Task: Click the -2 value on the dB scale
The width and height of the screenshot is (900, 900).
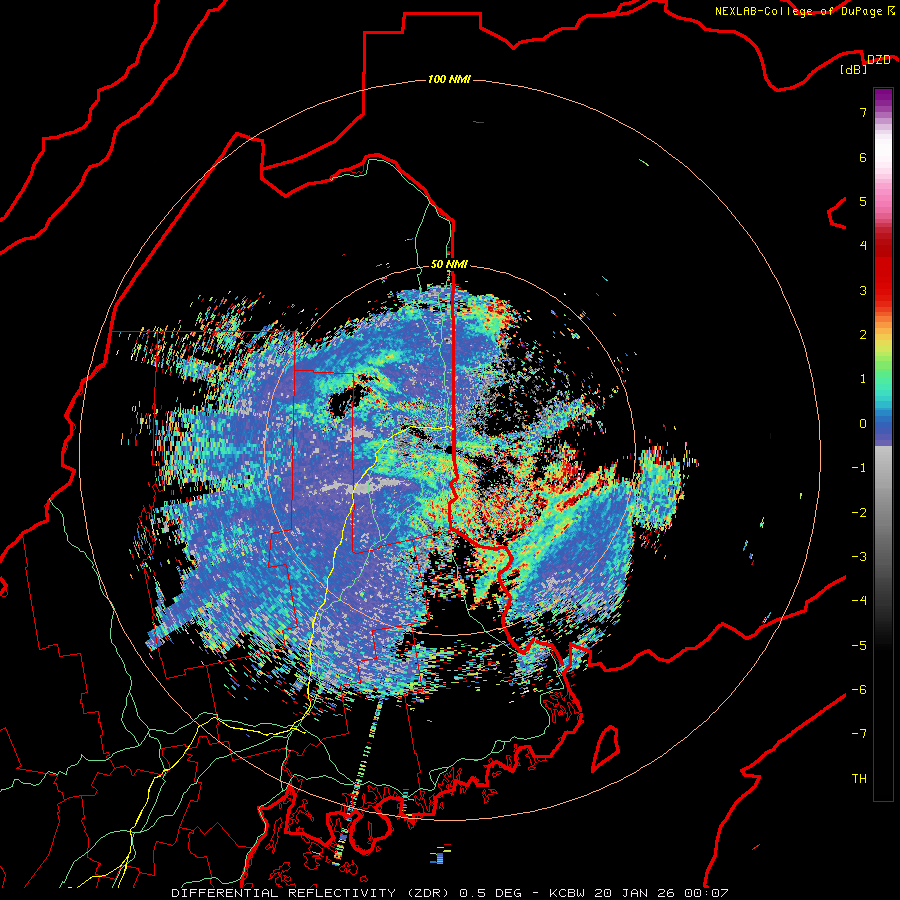Action: point(859,513)
